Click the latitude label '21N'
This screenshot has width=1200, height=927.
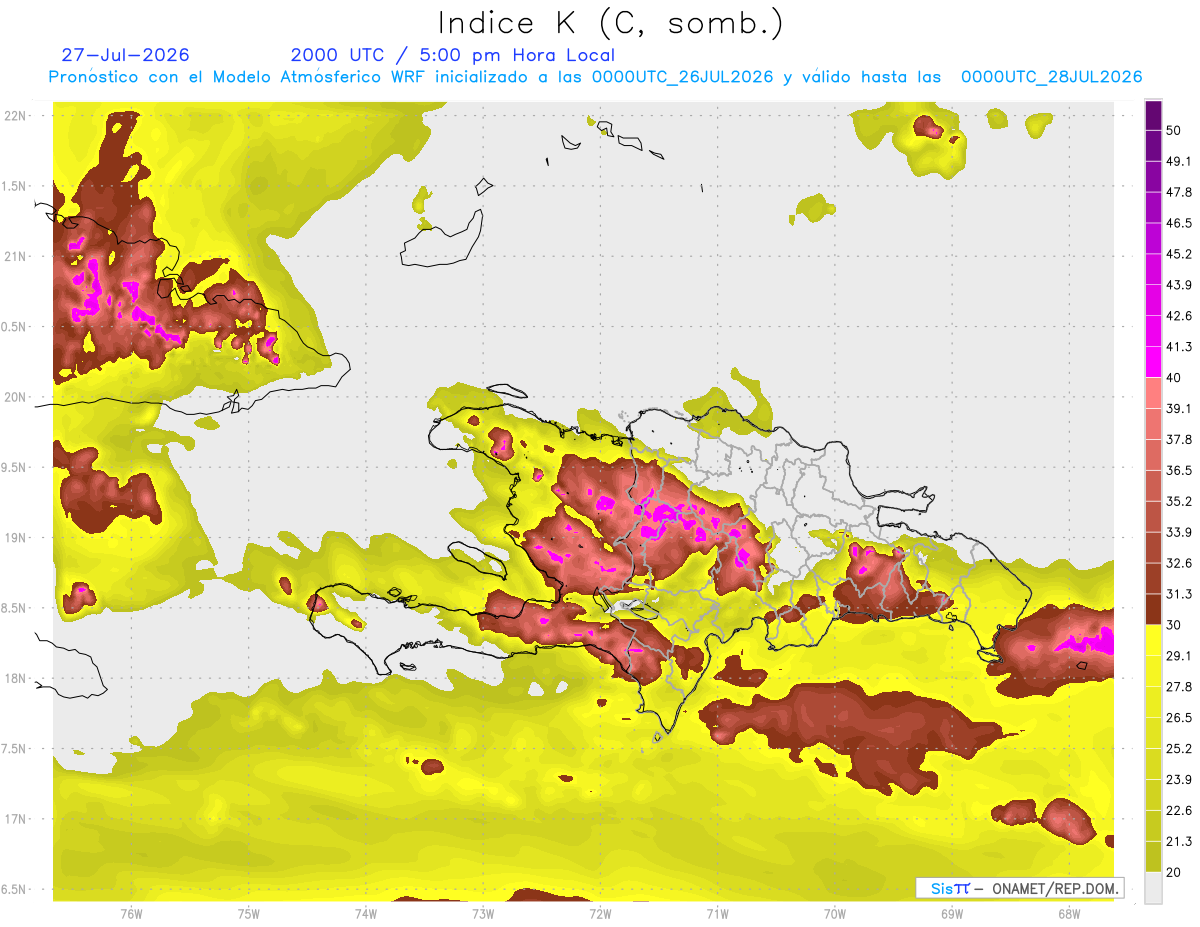coord(16,256)
